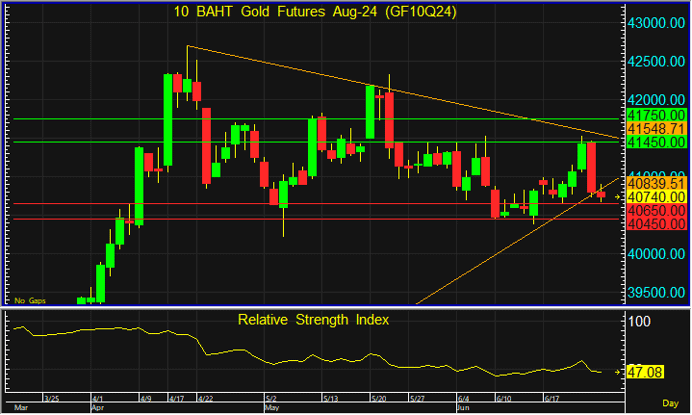Click the 4/1 date marker
Viewport: 692px width, 415px height.
[97, 399]
